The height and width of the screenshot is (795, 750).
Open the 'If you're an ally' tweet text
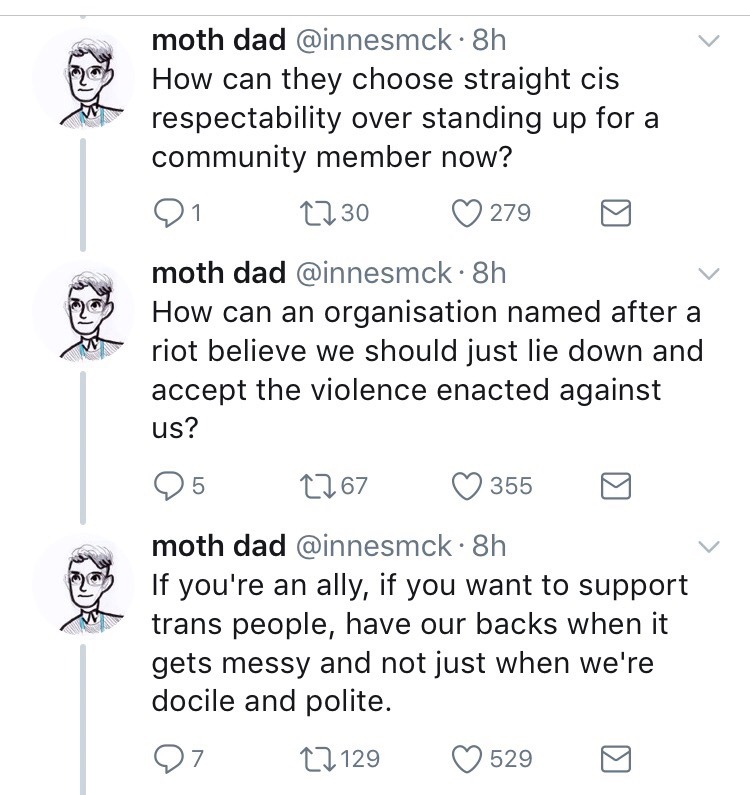coord(420,640)
